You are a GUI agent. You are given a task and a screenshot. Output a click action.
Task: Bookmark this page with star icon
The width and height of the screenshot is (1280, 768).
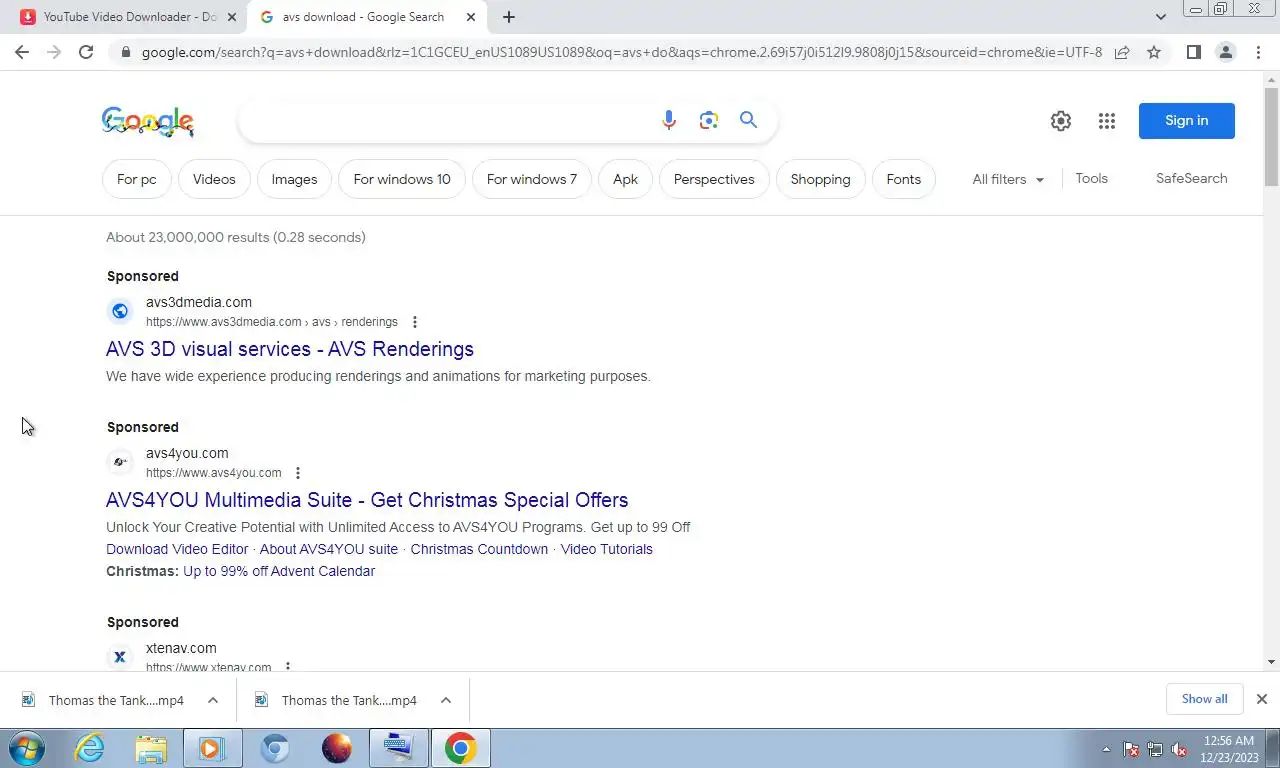point(1154,52)
